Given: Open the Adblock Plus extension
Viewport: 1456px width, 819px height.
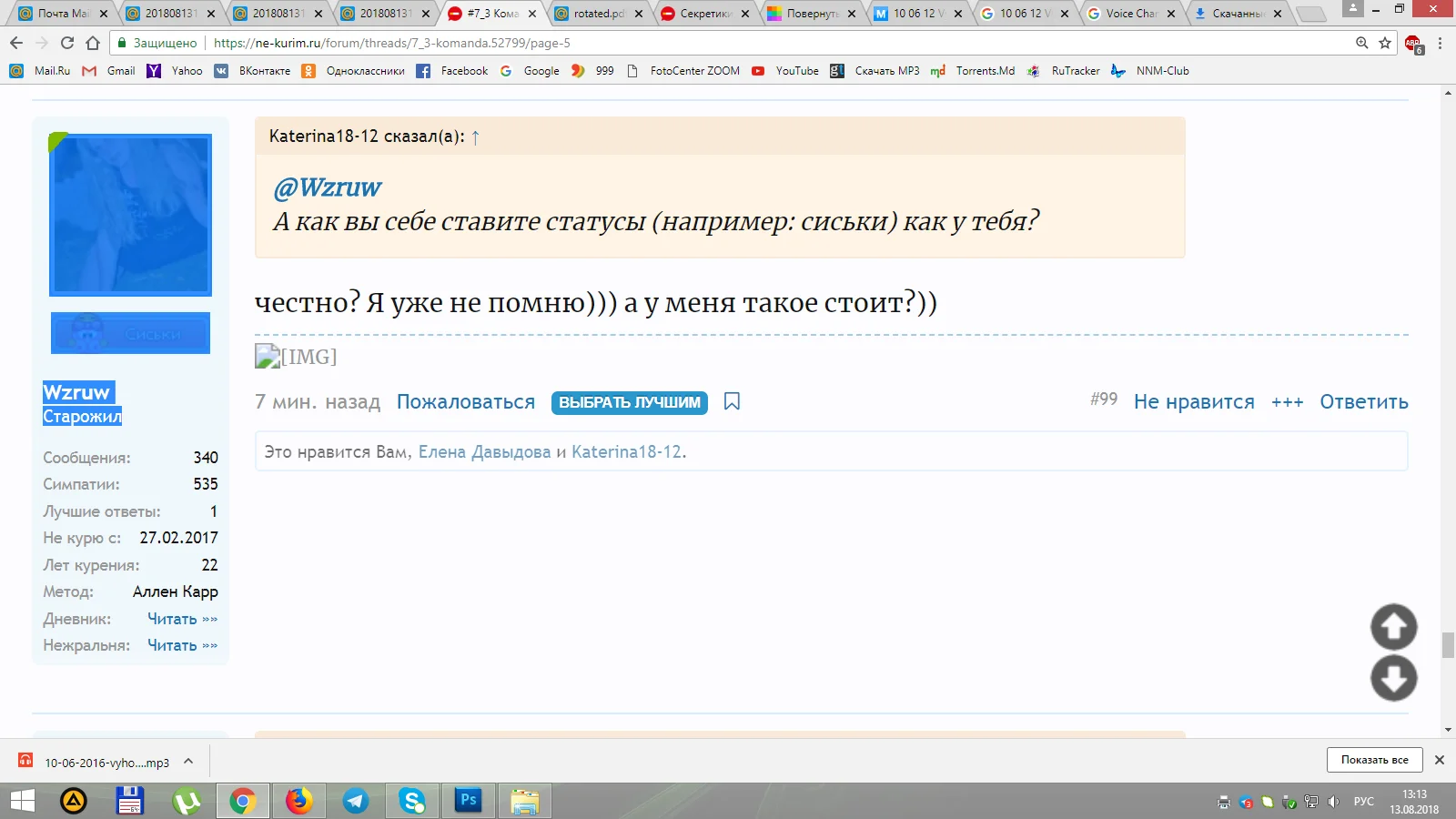Looking at the screenshot, I should tap(1413, 44).
